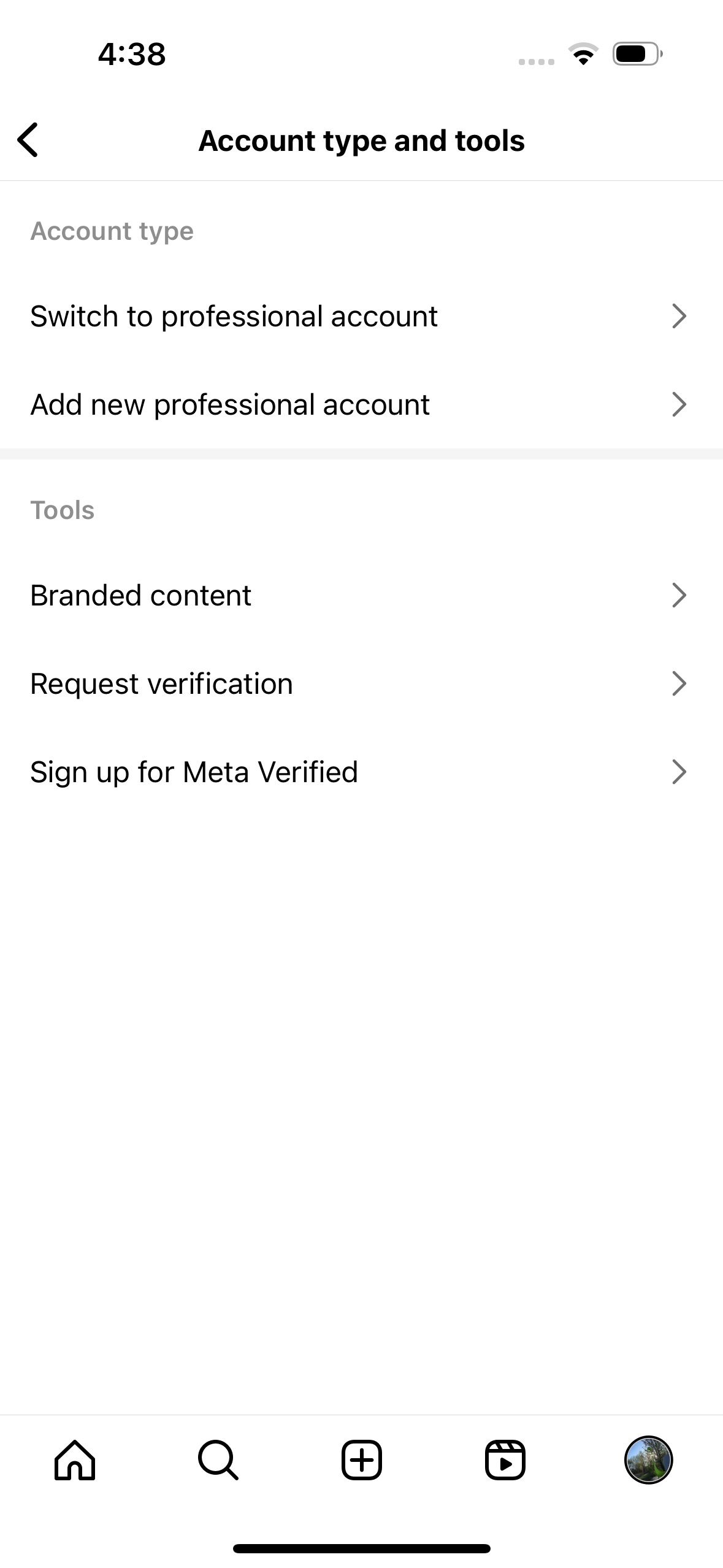Select Switch to professional account
Image resolution: width=723 pixels, height=1568 pixels.
coord(234,316)
